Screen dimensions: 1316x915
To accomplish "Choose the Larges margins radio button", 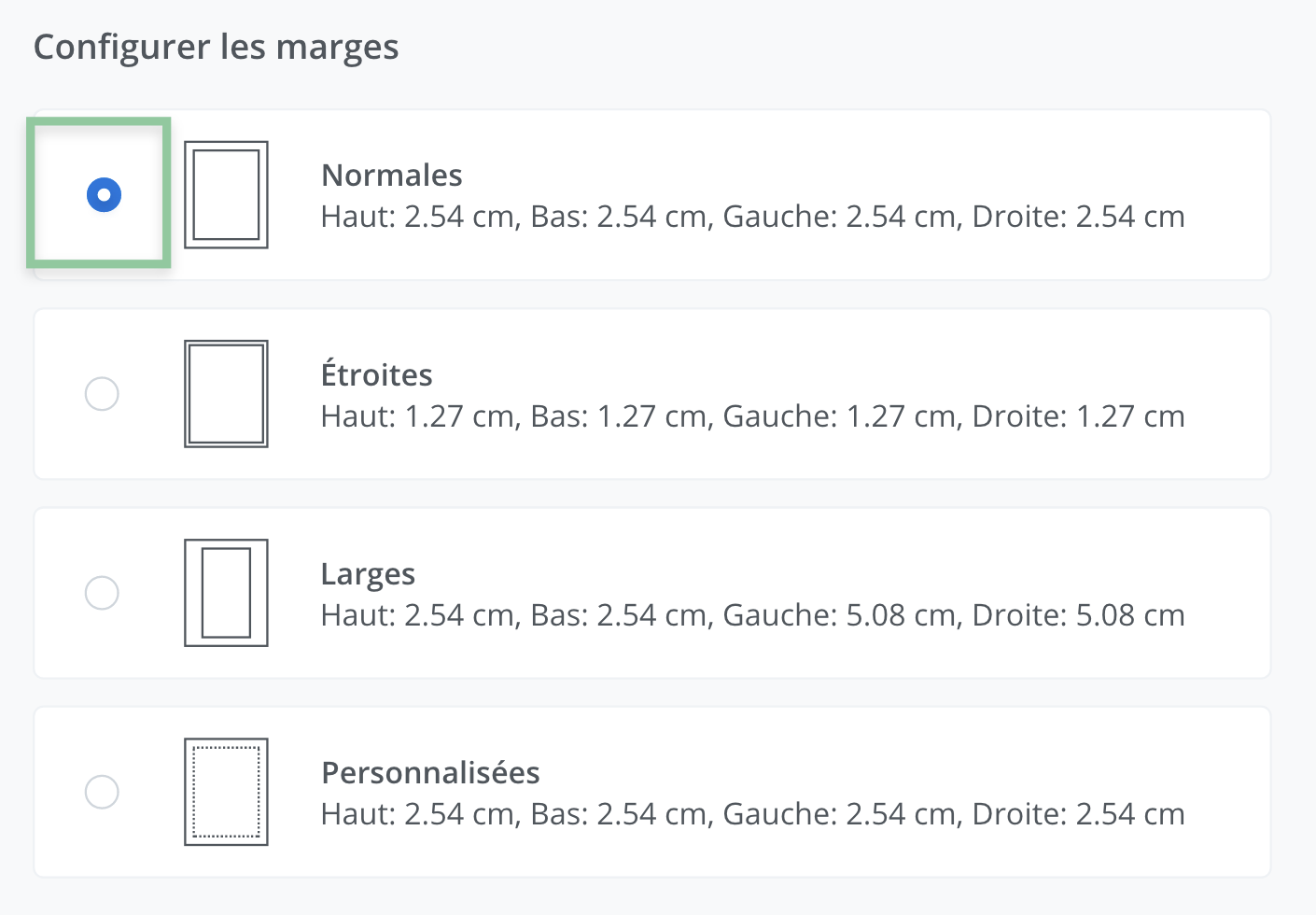I will coord(102,593).
